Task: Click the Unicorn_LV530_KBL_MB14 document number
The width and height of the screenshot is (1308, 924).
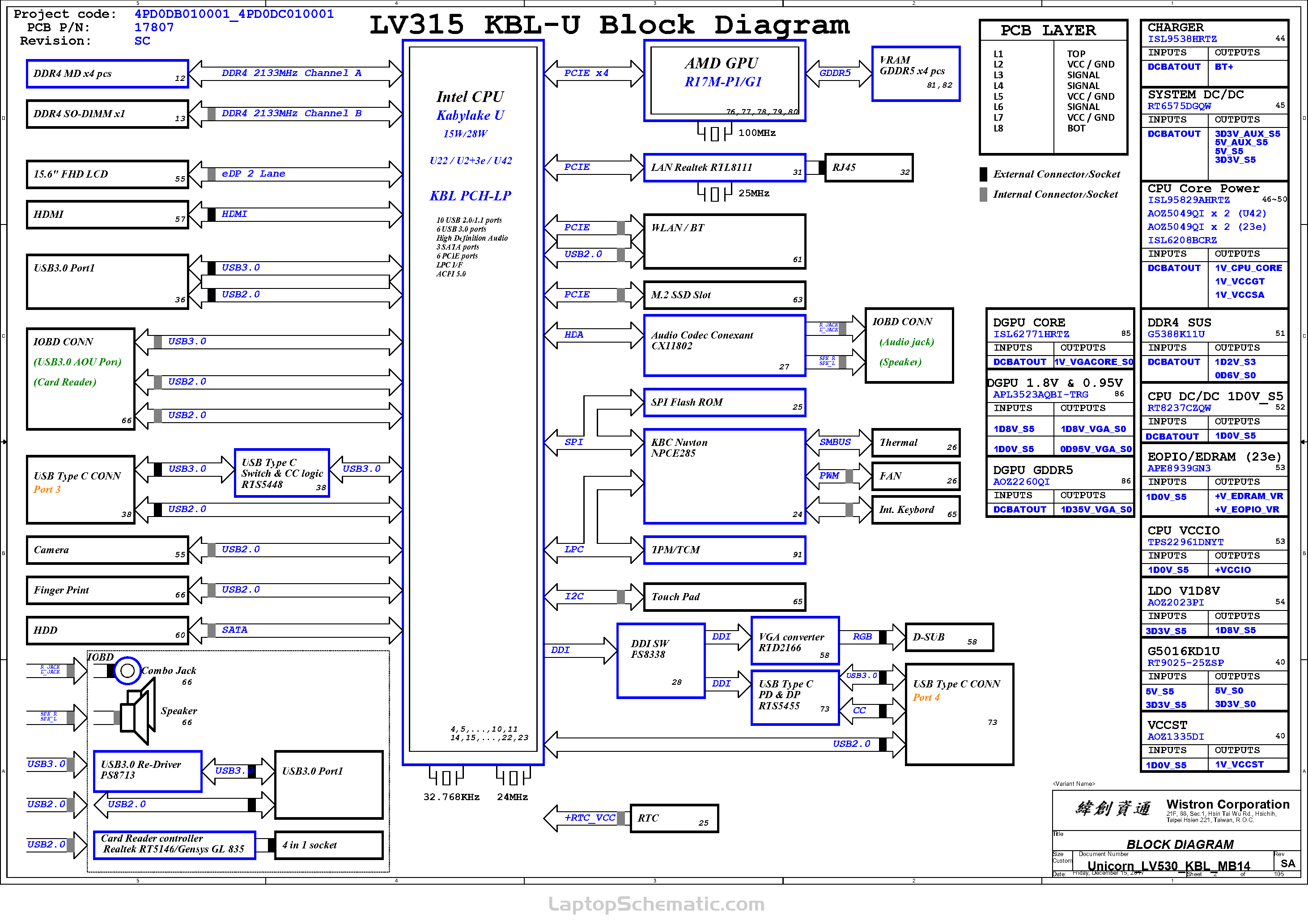Action: click(1168, 866)
